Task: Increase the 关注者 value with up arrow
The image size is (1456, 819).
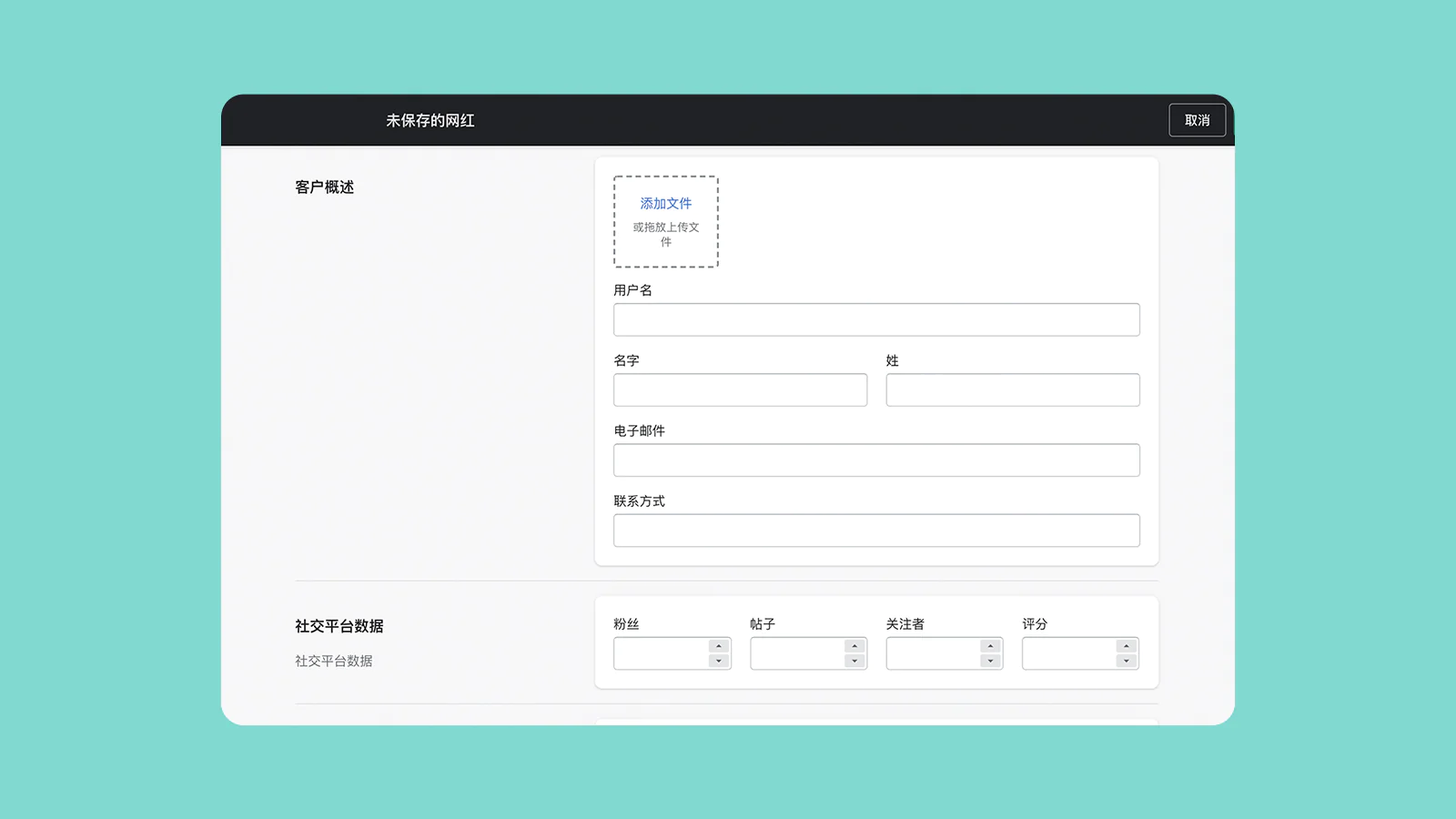Action: click(x=990, y=646)
